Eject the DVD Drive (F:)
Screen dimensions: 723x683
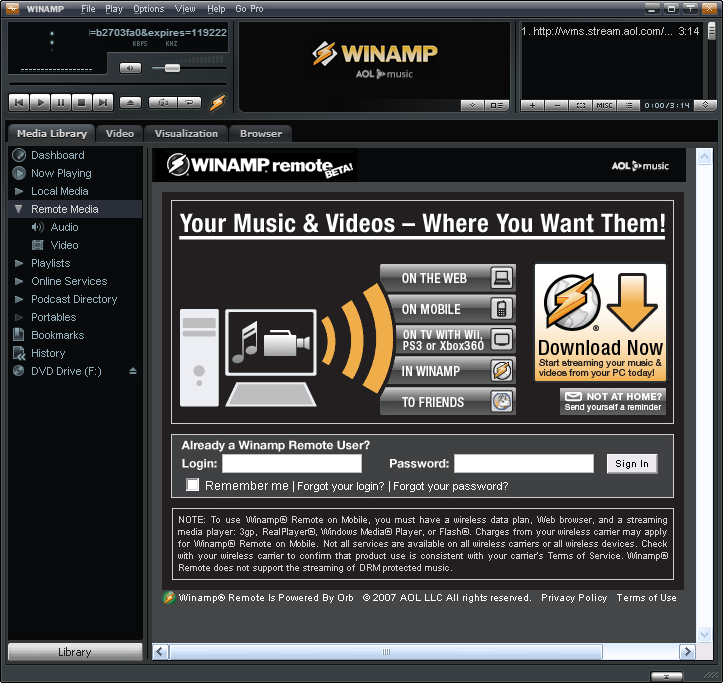[x=133, y=371]
